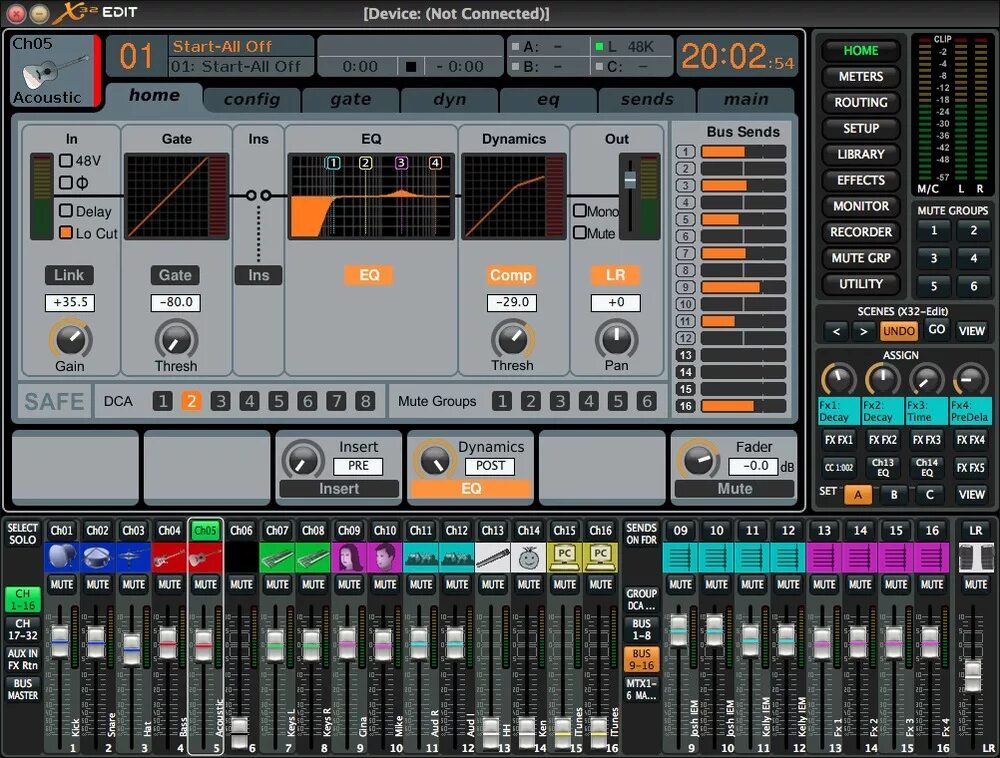
Task: Open the ROUTING screen
Action: [860, 103]
